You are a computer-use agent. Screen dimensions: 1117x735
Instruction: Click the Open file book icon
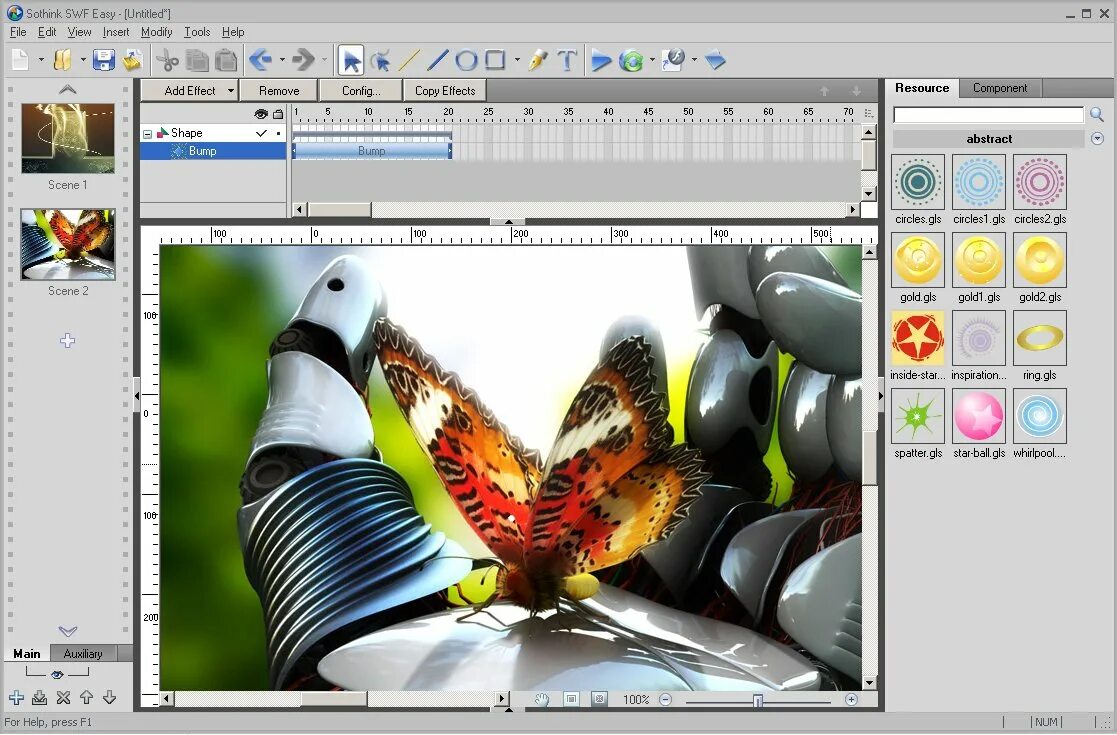pos(63,61)
